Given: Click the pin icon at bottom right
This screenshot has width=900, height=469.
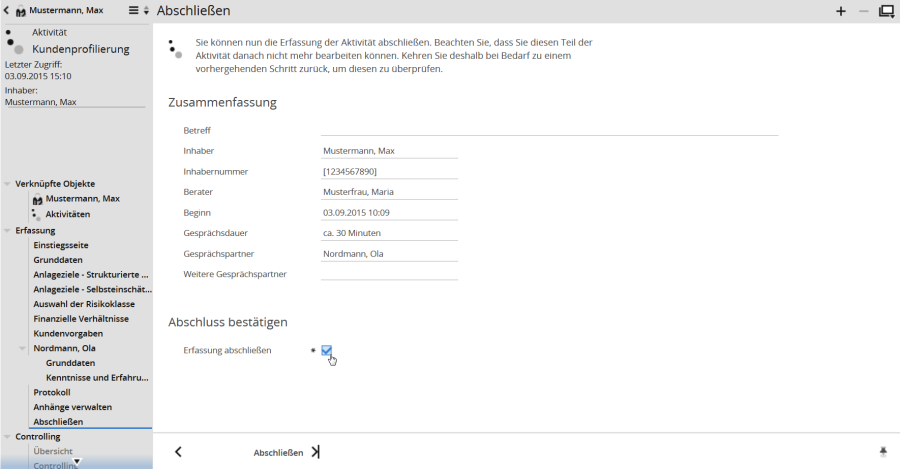Looking at the screenshot, I should pyautogui.click(x=883, y=452).
